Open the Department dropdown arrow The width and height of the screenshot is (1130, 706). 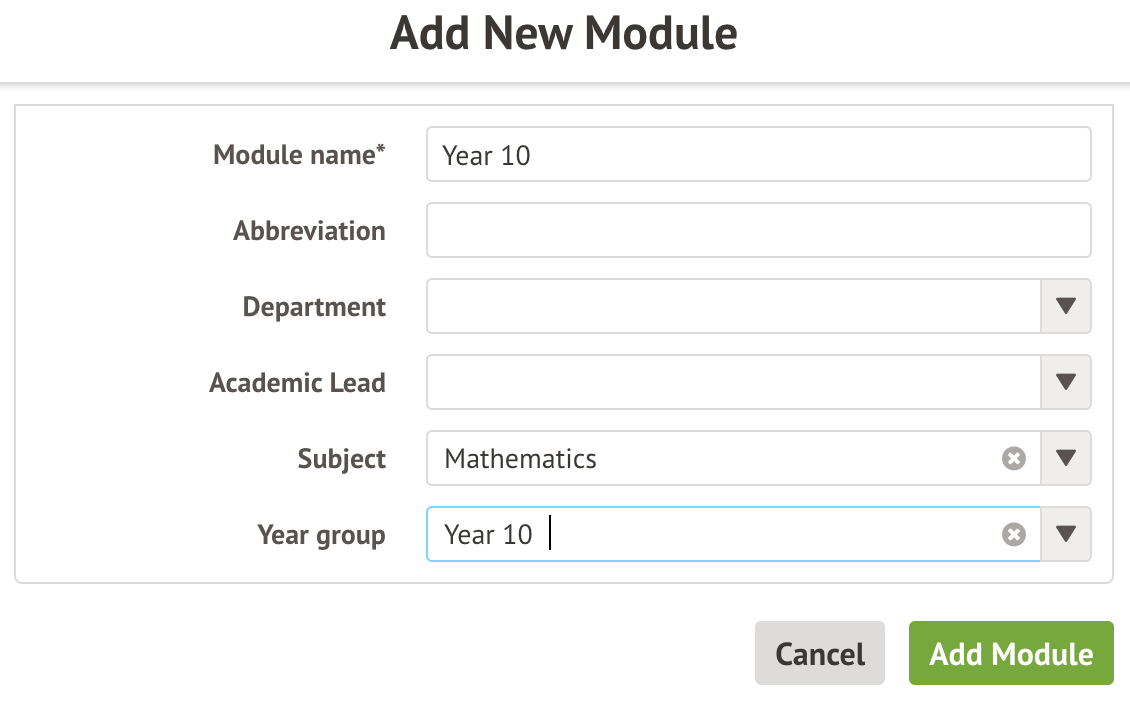pos(1066,306)
